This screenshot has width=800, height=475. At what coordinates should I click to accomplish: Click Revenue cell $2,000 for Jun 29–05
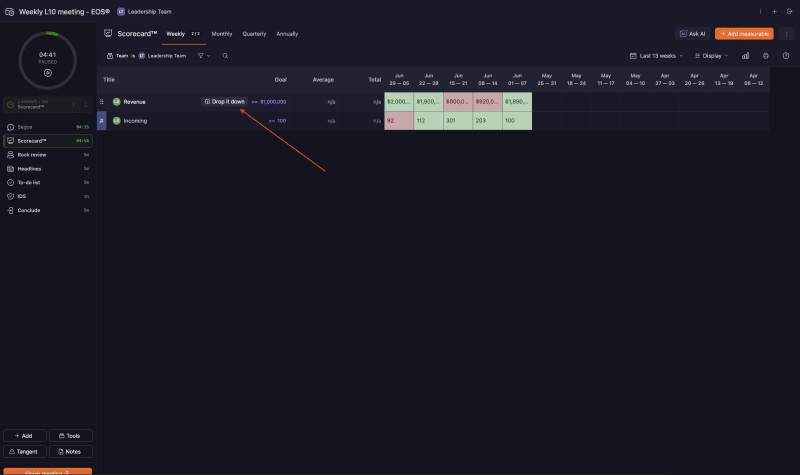(399, 102)
